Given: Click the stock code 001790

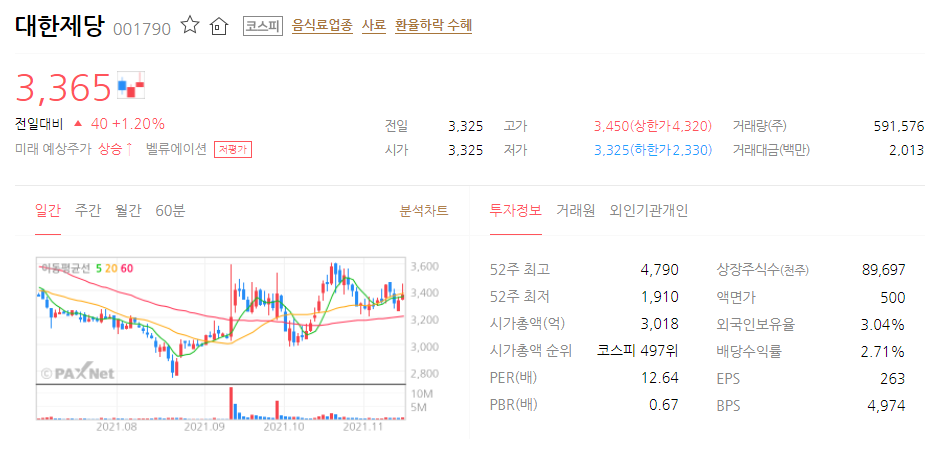Looking at the screenshot, I should coord(141,29).
